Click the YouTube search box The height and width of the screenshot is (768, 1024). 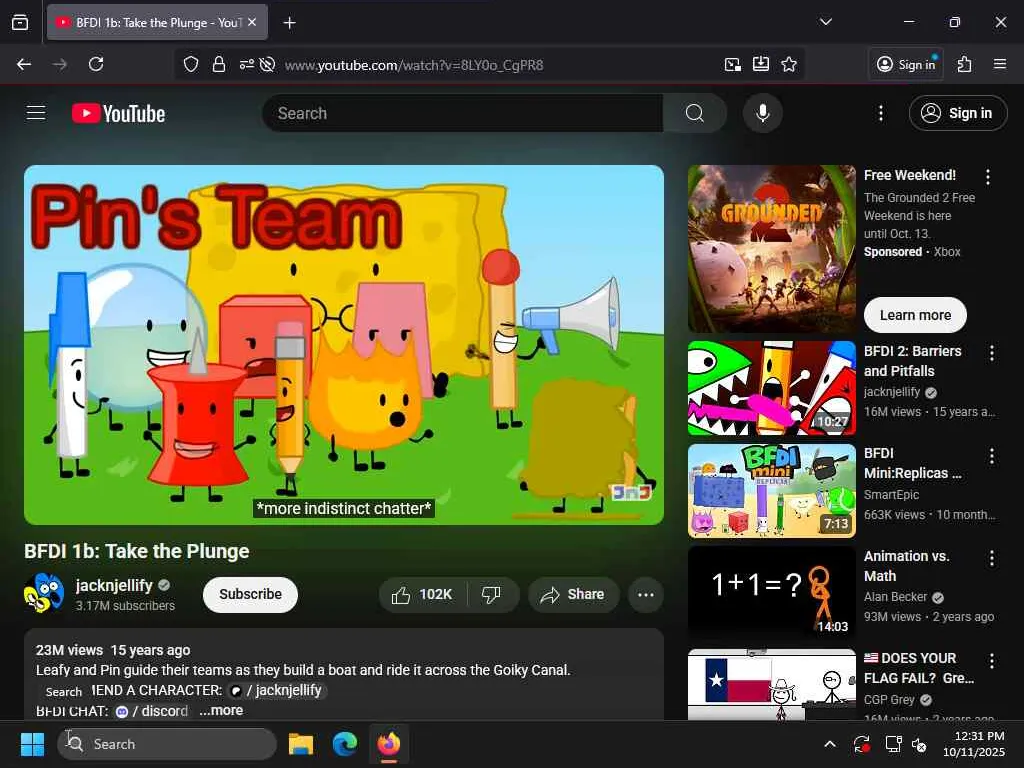point(462,113)
